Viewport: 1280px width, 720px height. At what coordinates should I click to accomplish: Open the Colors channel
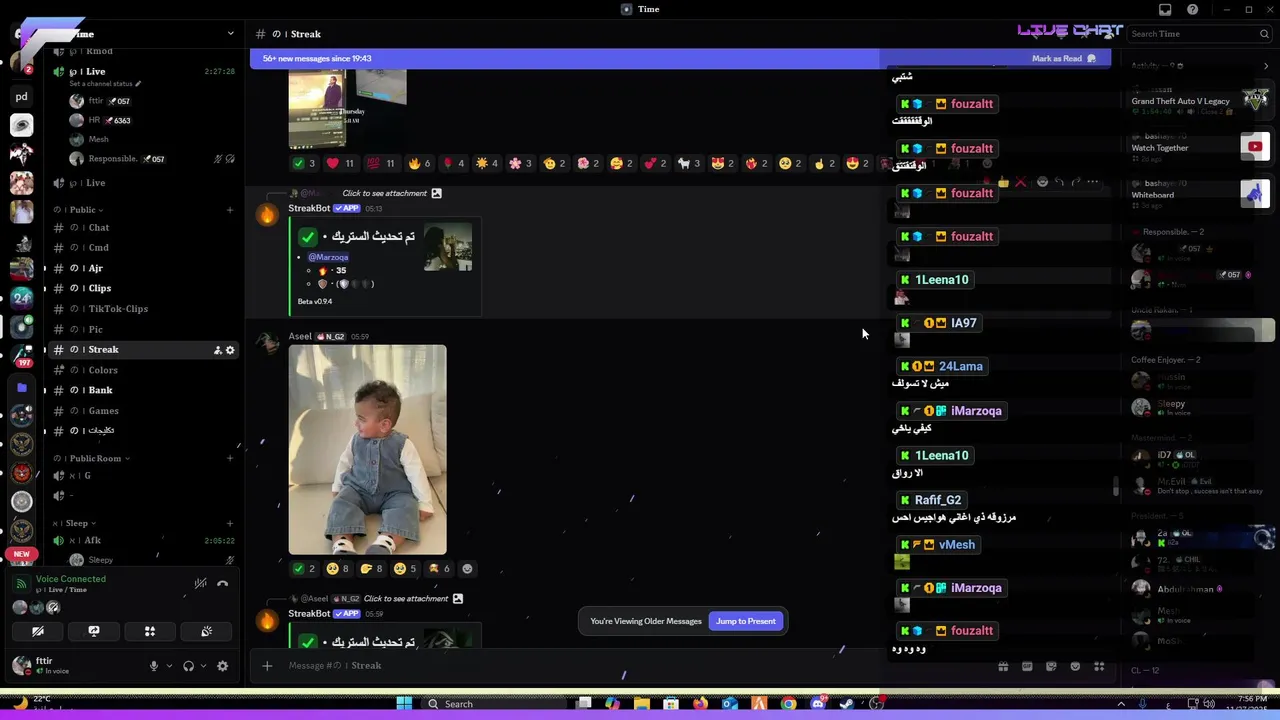coord(142,370)
